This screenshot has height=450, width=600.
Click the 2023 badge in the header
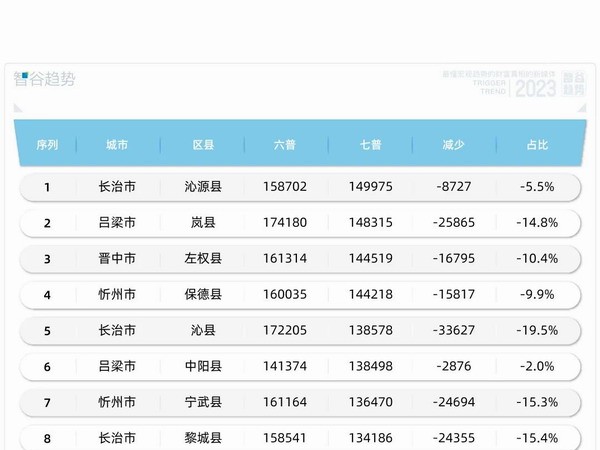coord(535,88)
